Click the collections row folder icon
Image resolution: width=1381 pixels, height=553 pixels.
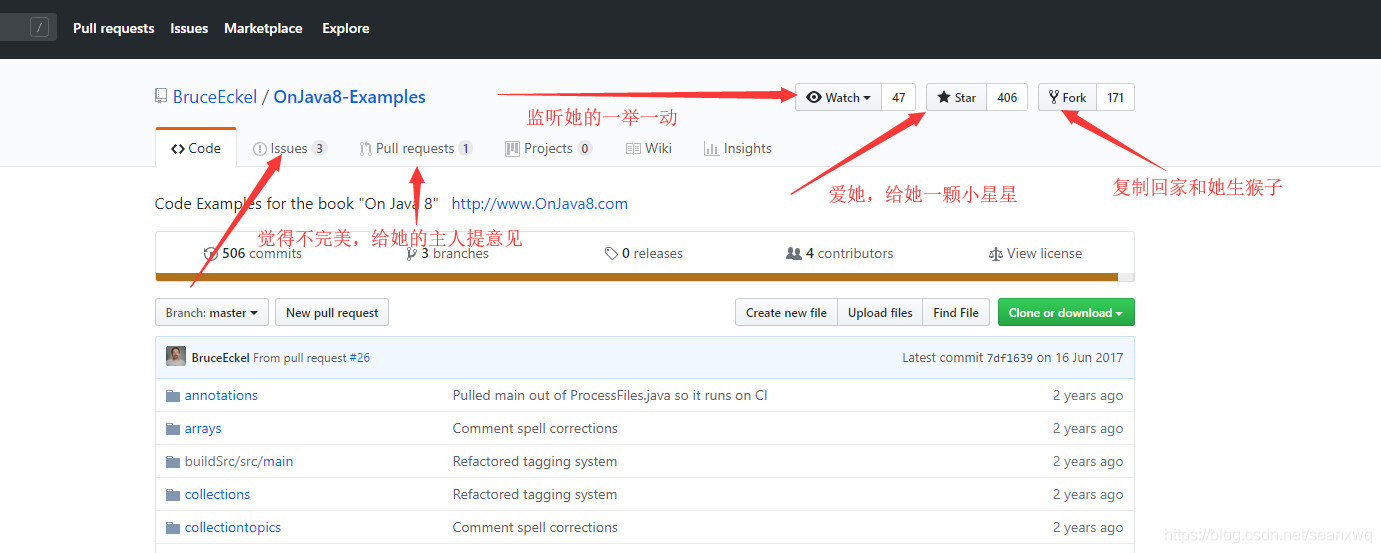pos(172,494)
